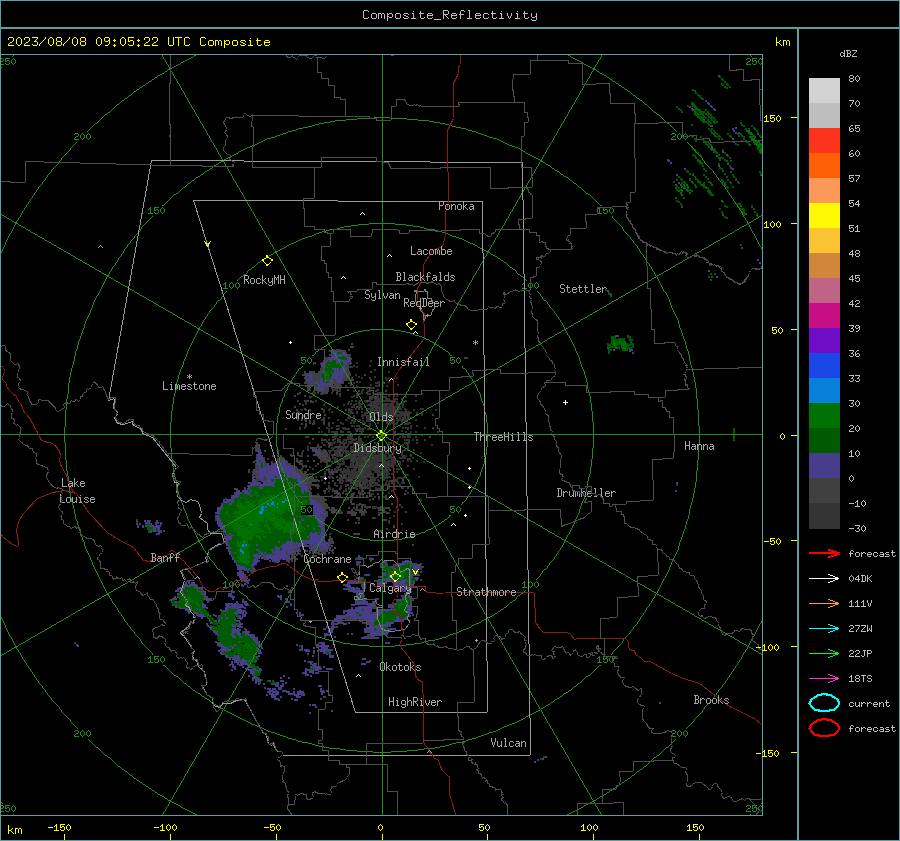Image resolution: width=900 pixels, height=841 pixels.
Task: Click the Strathmore label
Action: pyautogui.click(x=486, y=592)
